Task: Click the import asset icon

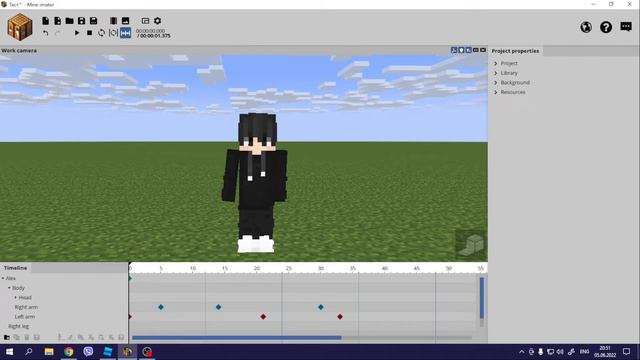Action: [58, 21]
